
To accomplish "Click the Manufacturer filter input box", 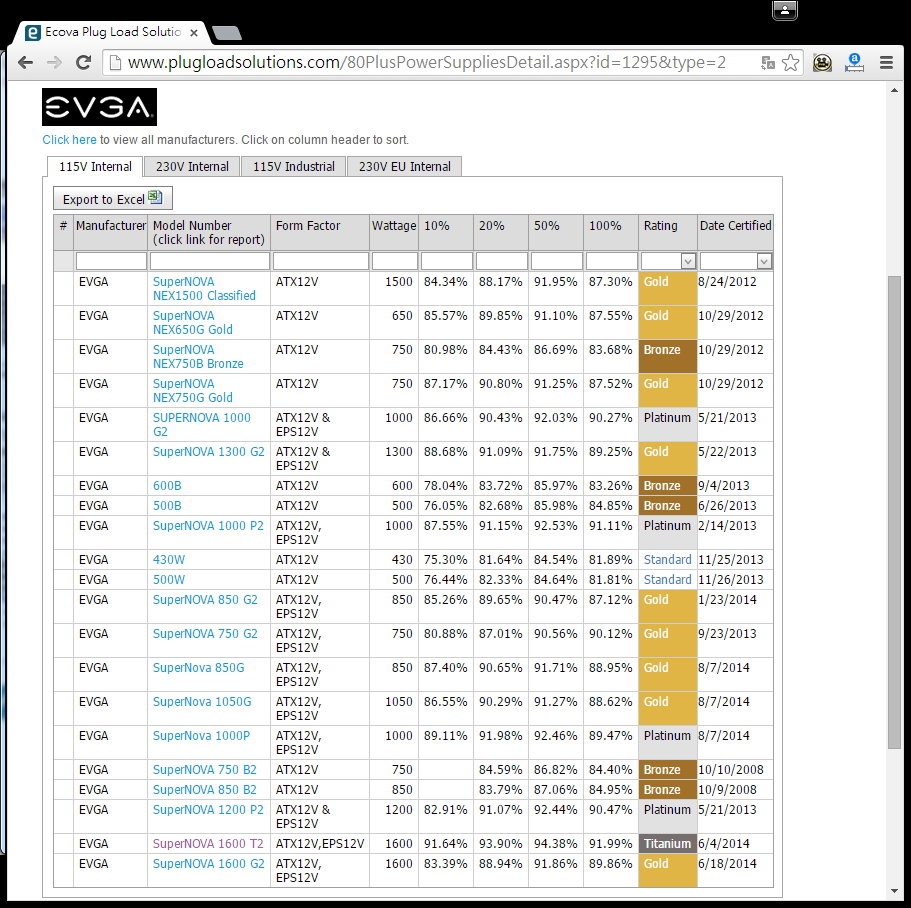I will pyautogui.click(x=111, y=261).
